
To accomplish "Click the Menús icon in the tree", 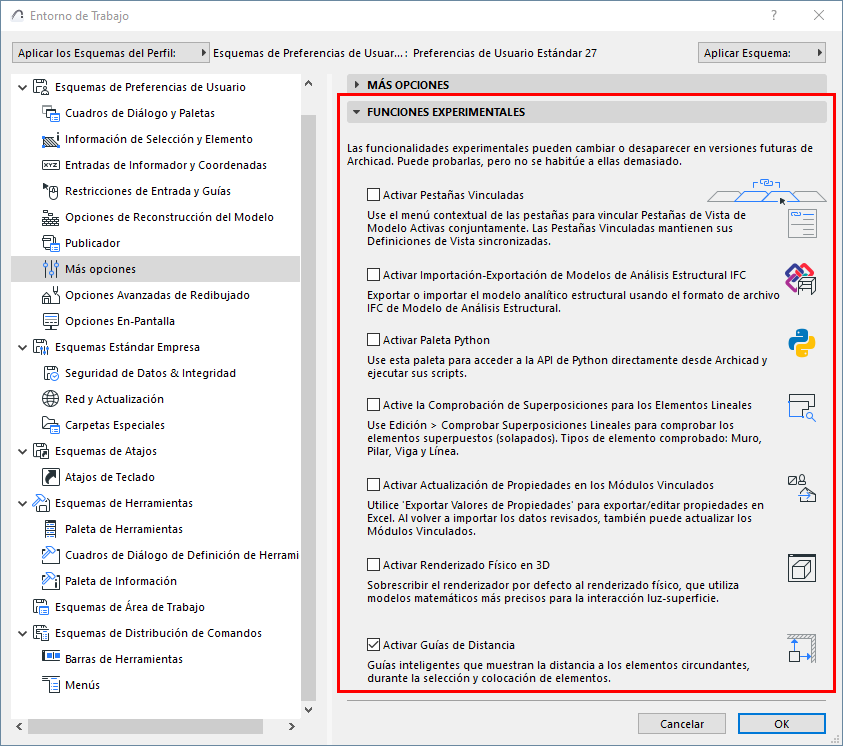I will point(51,685).
